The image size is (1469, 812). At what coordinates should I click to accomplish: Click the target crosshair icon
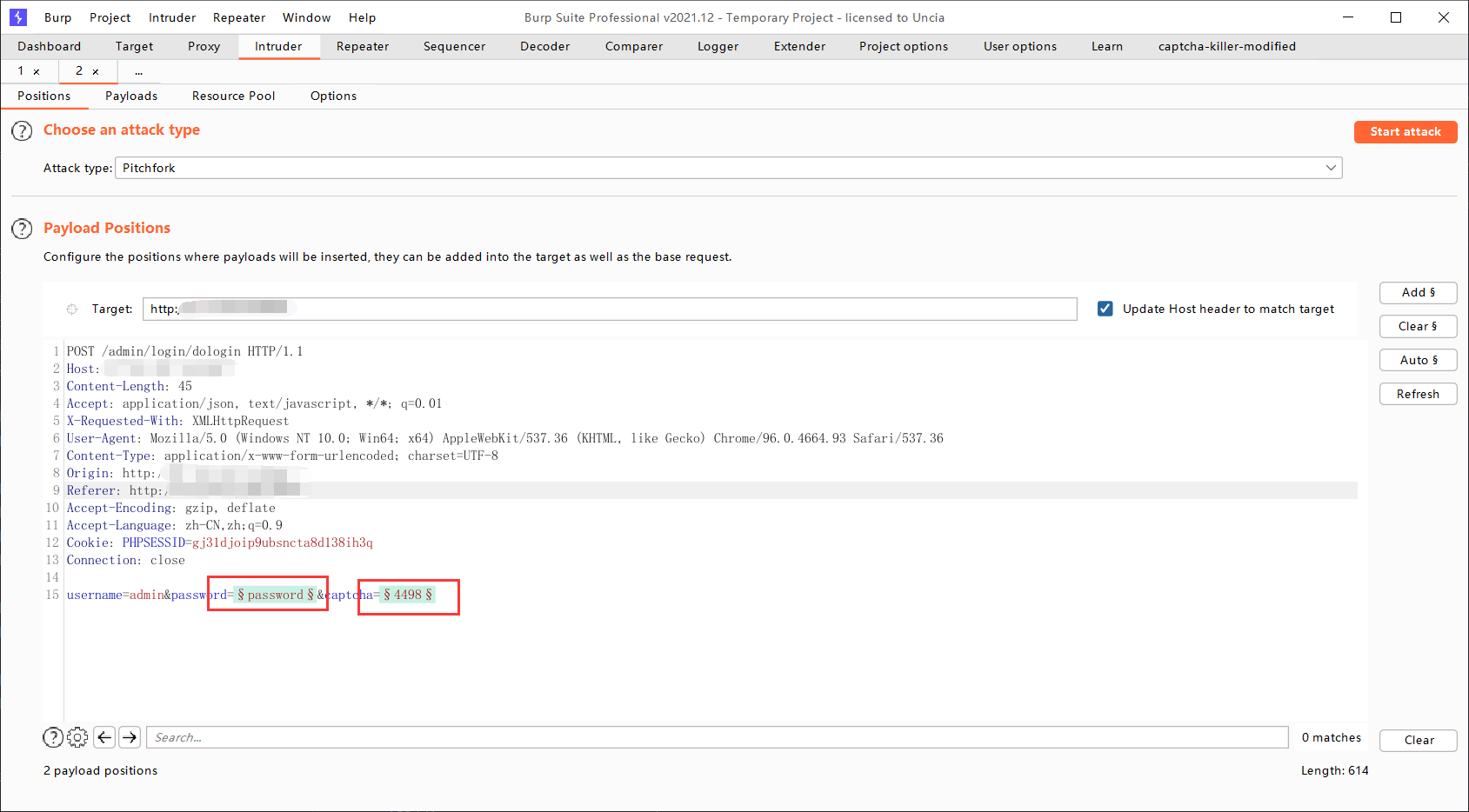coord(72,309)
